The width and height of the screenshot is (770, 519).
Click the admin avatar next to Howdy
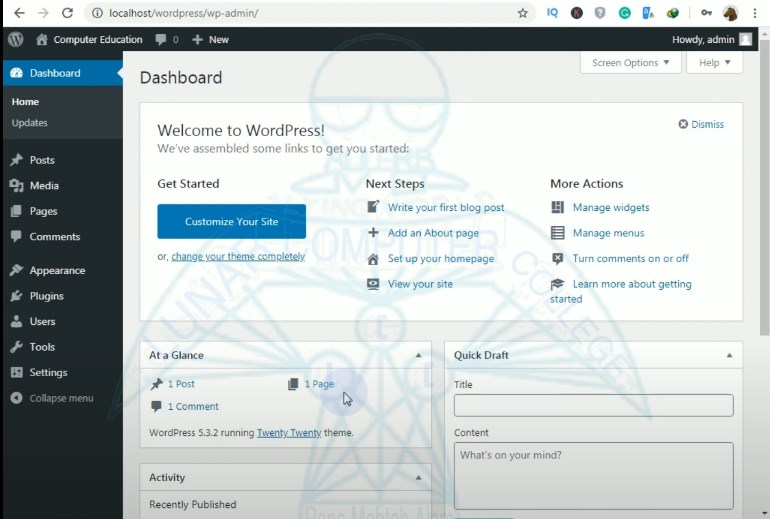pos(745,39)
